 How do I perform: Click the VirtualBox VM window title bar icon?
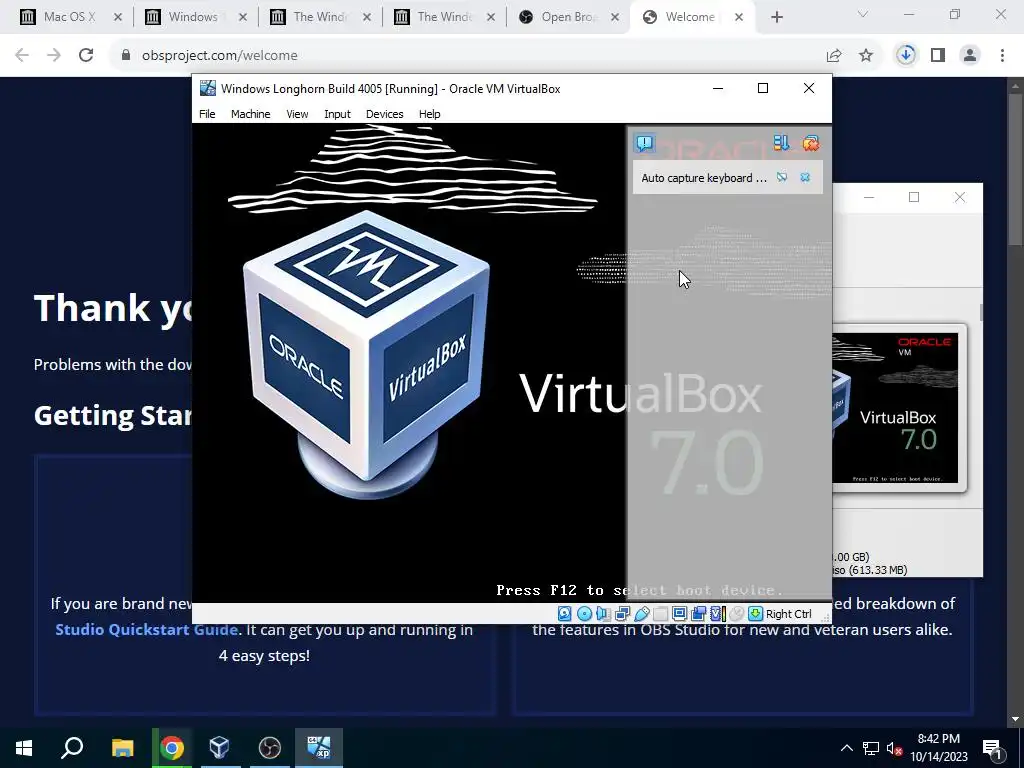point(208,88)
